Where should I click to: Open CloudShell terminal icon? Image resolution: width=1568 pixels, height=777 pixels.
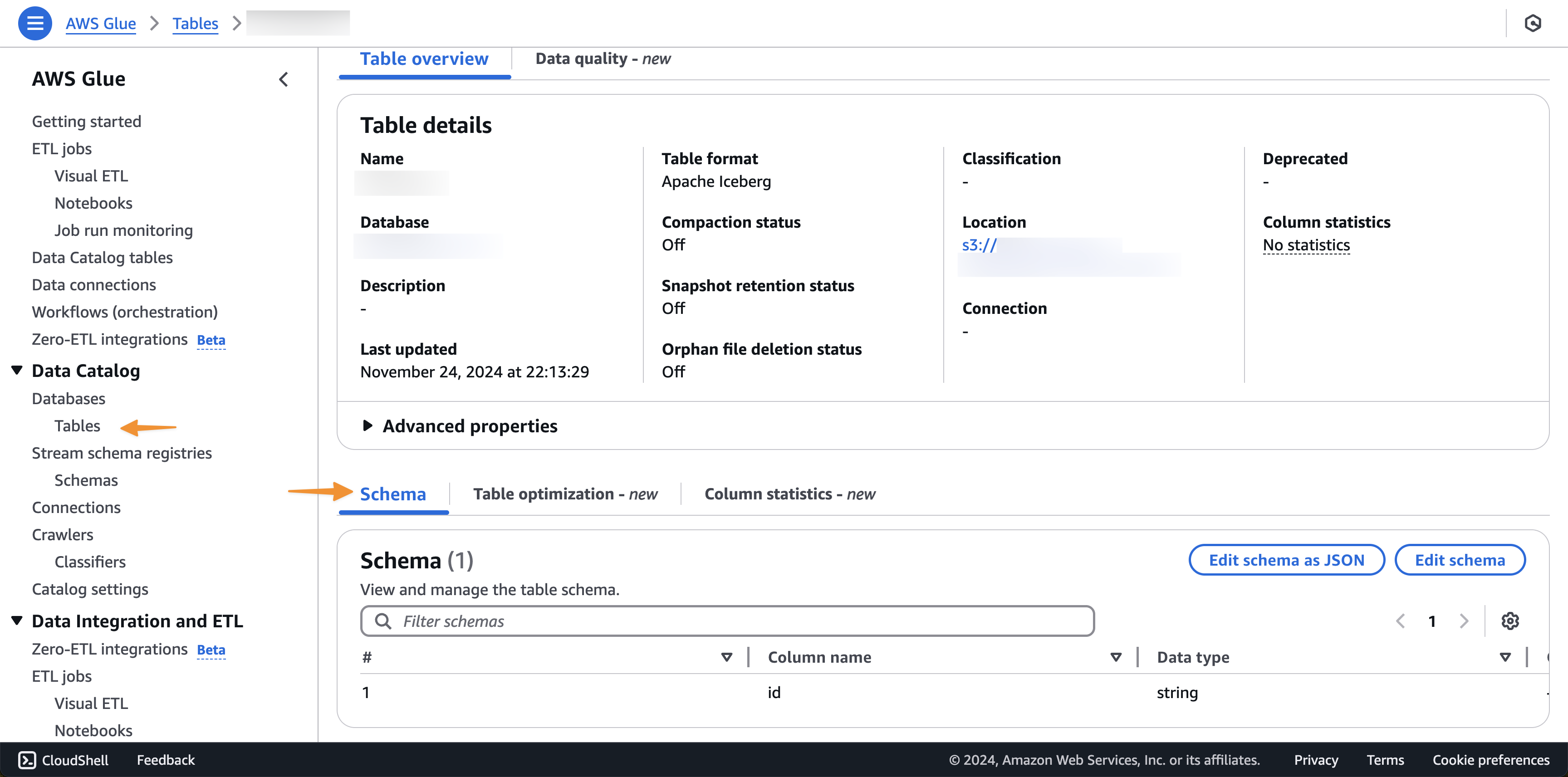27,759
